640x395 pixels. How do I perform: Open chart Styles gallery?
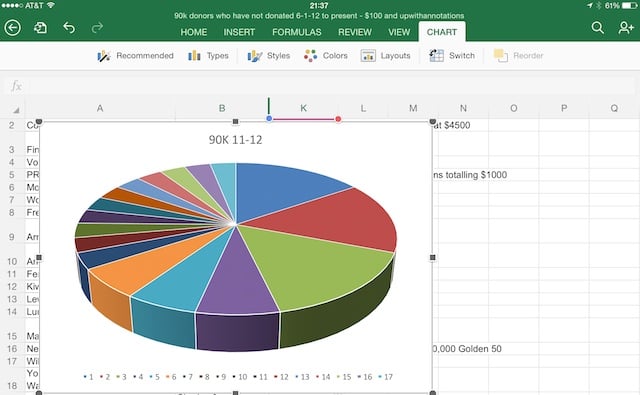[269, 55]
